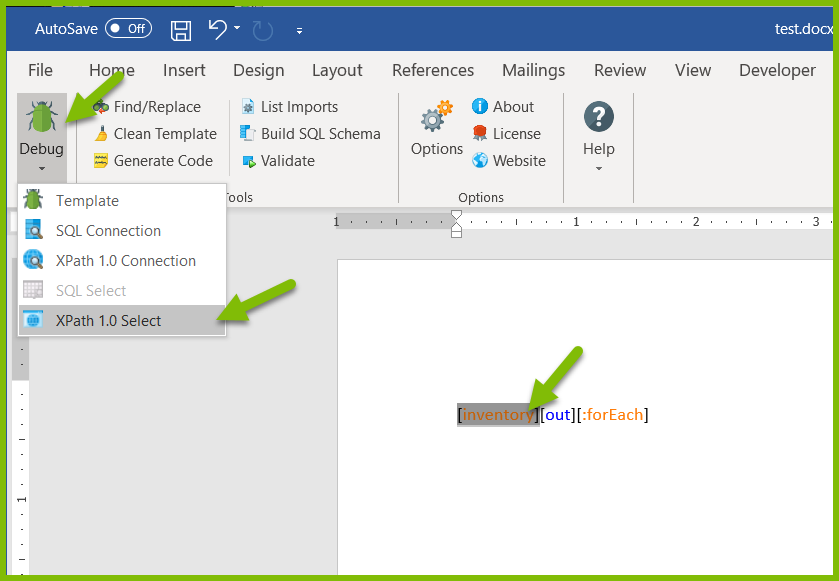This screenshot has width=839, height=581.
Task: Click the Redo icon
Action: [x=263, y=30]
